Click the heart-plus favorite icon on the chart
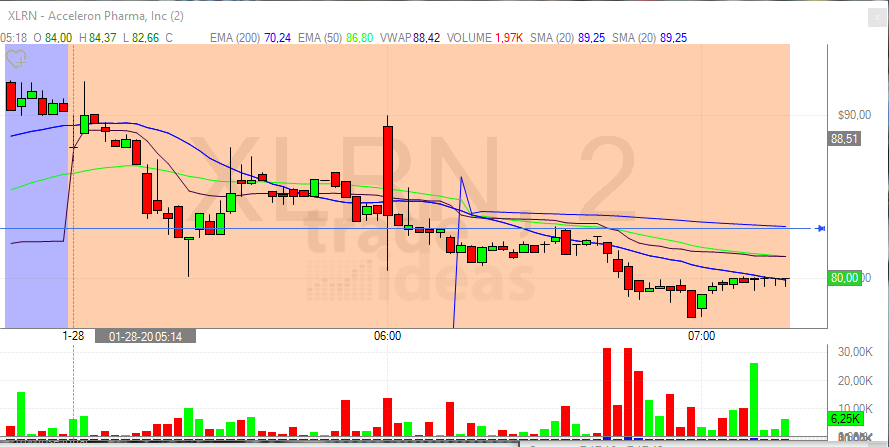 16,59
